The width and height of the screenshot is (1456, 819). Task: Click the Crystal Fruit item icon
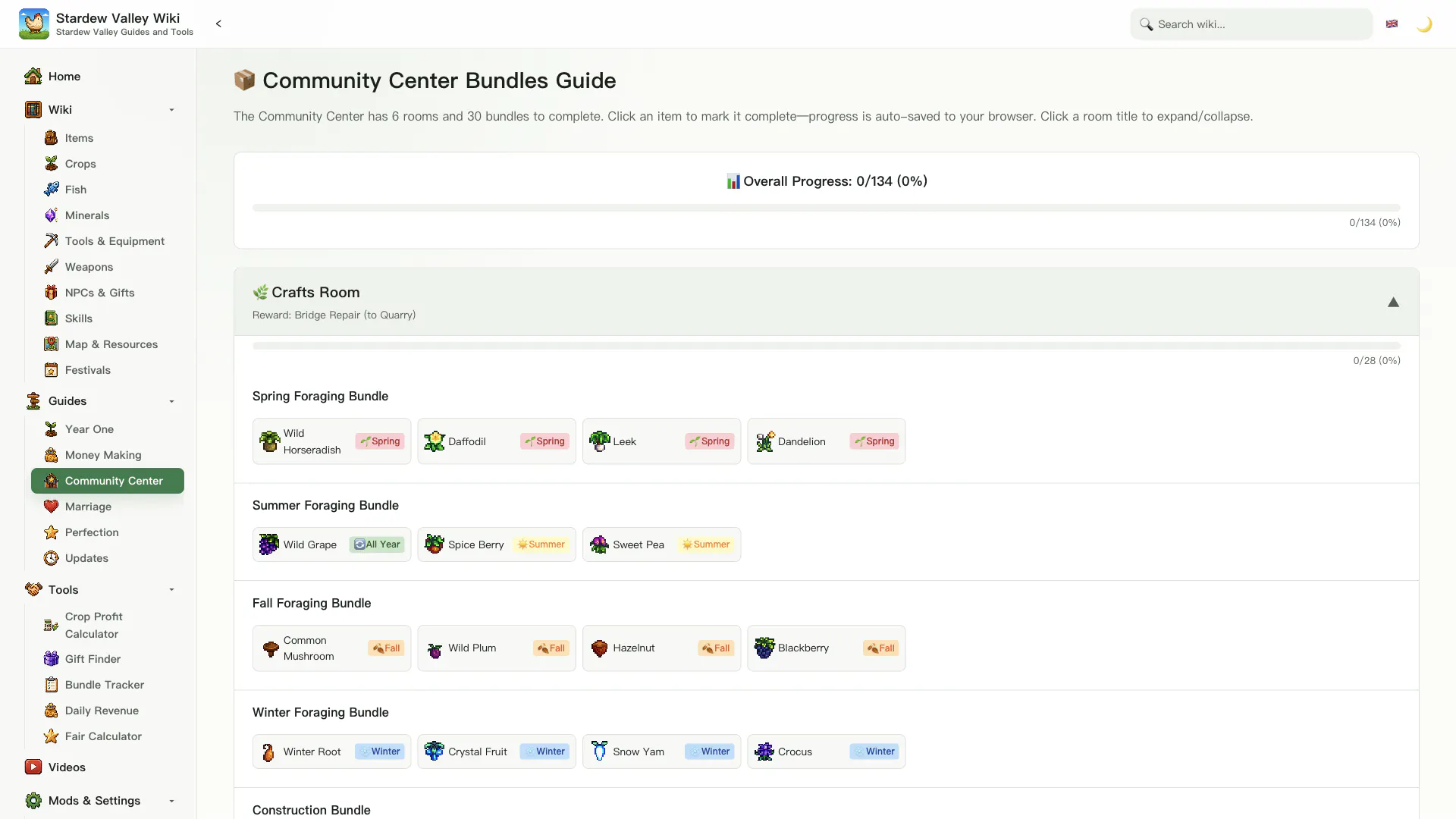435,752
